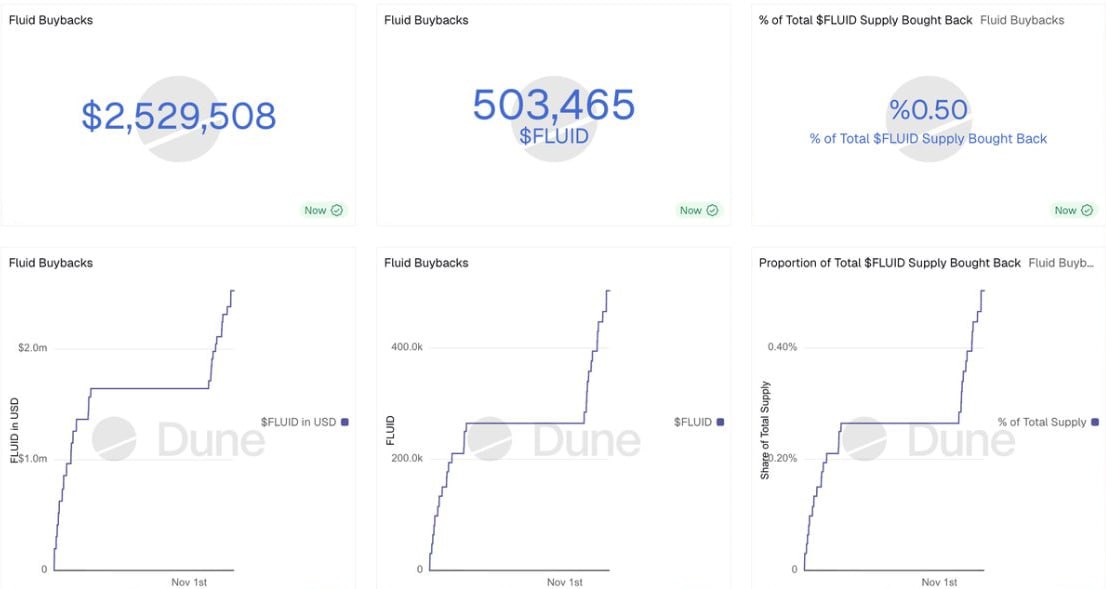Open truncated "Fluid Buyb..." link in the Proportion chart header

coord(1061,263)
